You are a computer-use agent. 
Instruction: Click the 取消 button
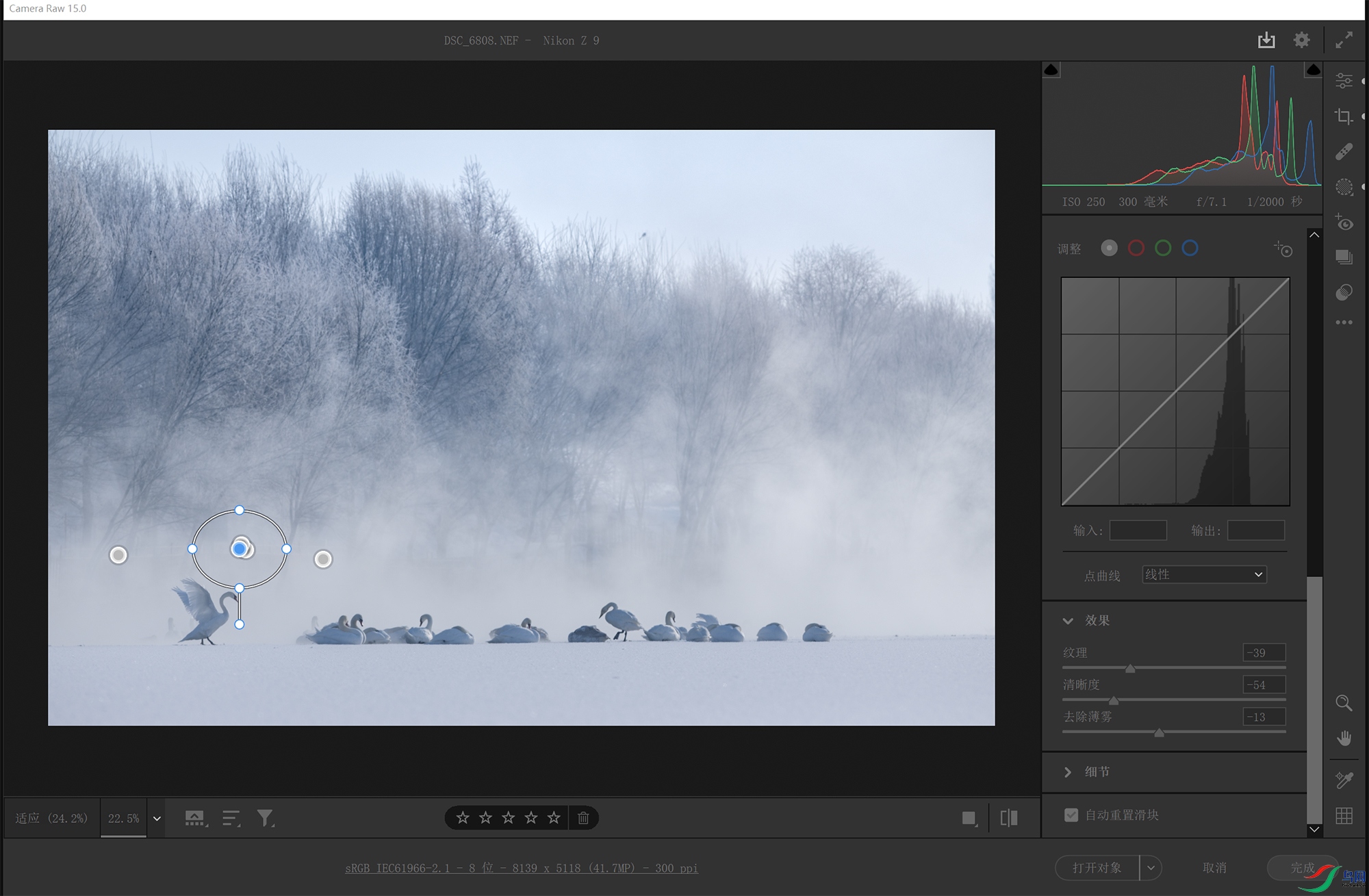point(1214,868)
